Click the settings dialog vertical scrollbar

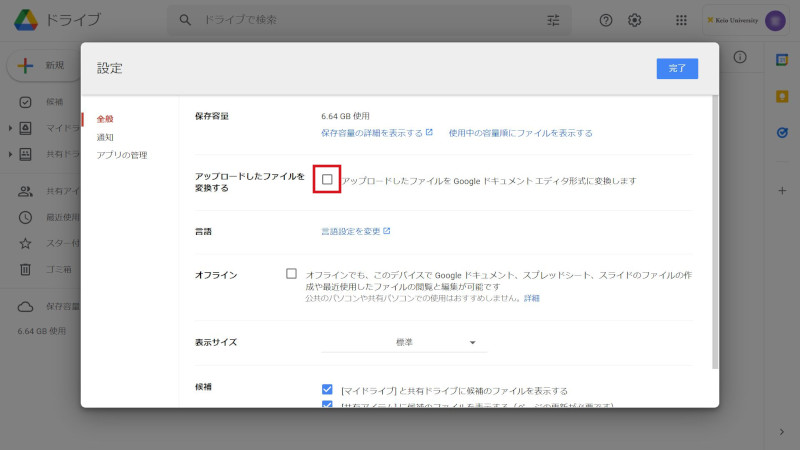coord(714,230)
